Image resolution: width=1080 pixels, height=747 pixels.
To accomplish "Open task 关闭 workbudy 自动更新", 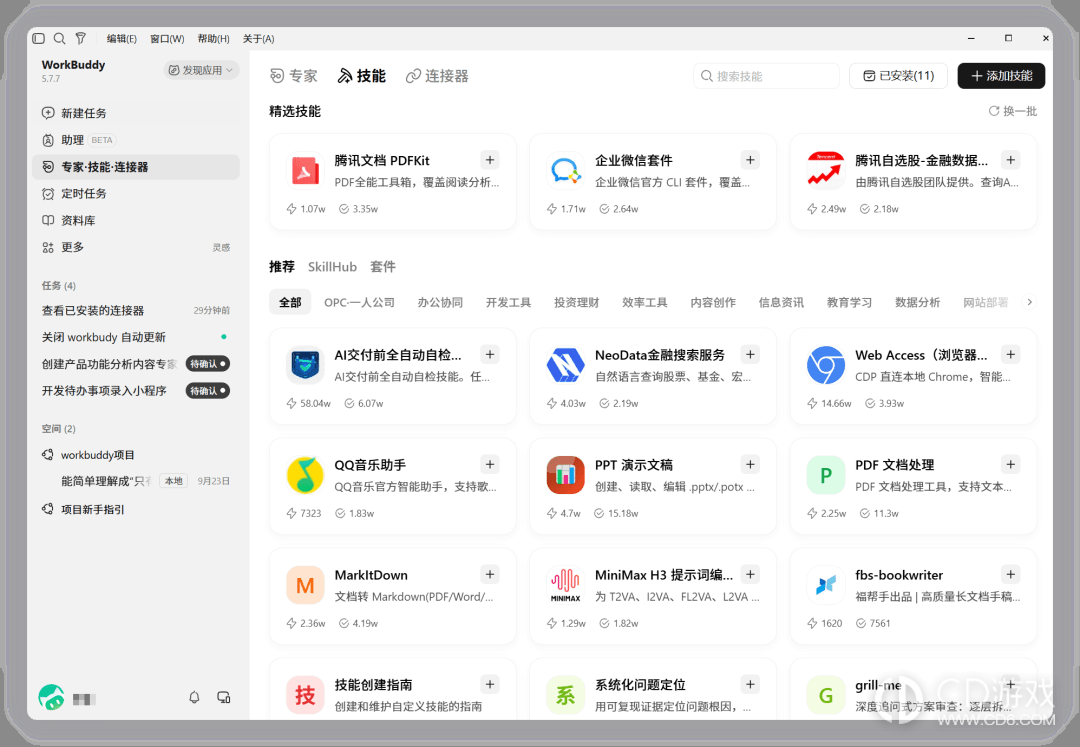I will (x=136, y=337).
